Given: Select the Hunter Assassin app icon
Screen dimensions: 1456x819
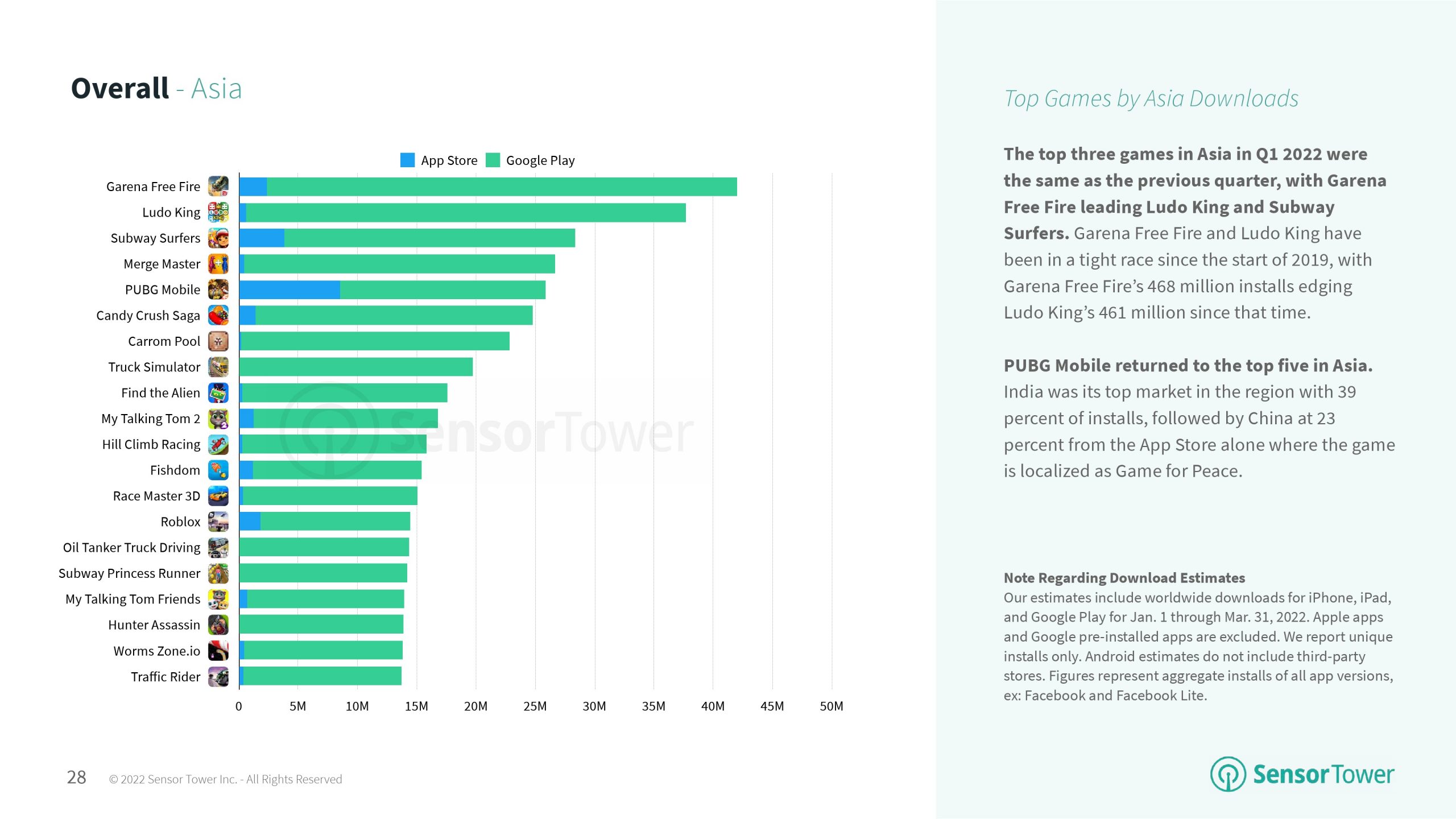Looking at the screenshot, I should coord(218,624).
